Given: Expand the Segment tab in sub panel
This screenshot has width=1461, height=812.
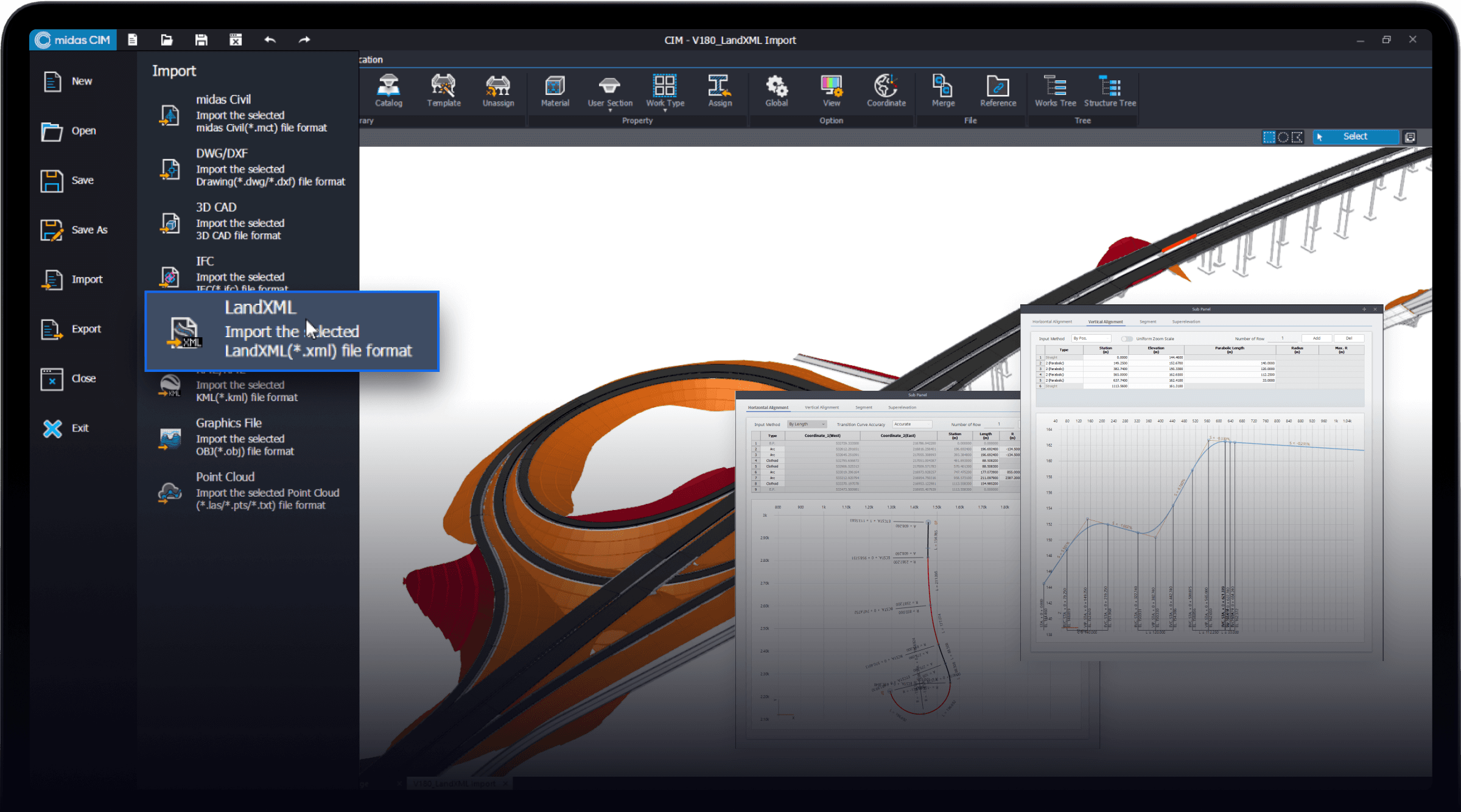Looking at the screenshot, I should coord(863,408).
